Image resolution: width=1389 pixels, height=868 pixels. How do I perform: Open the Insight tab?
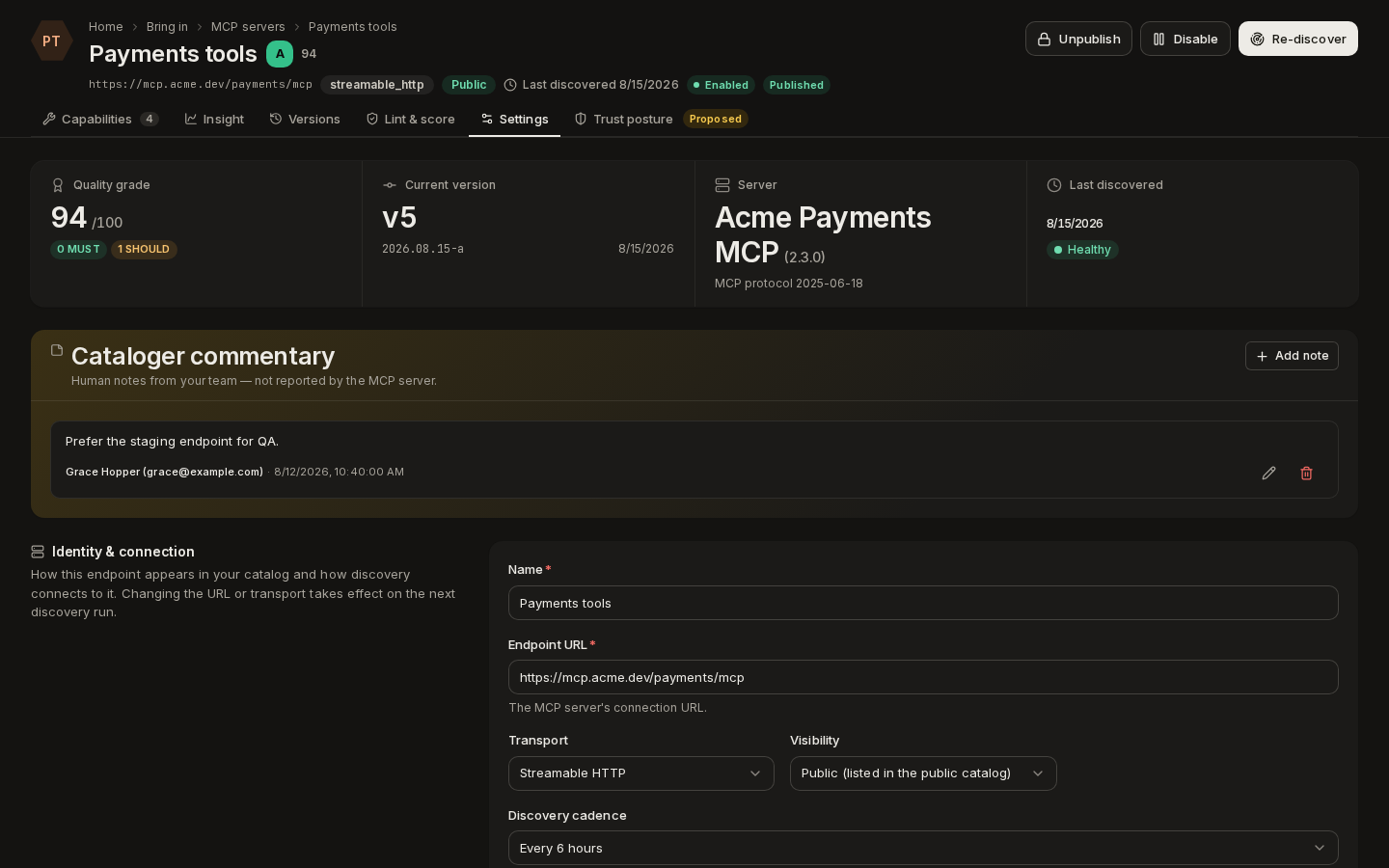214,120
